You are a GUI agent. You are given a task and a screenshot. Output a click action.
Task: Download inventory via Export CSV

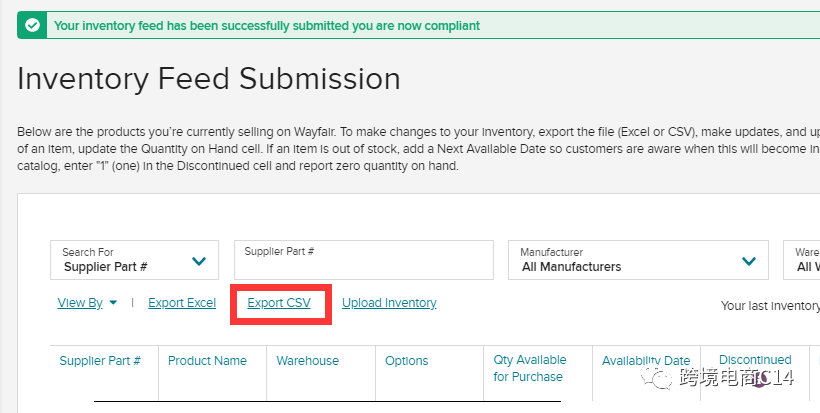click(x=279, y=303)
